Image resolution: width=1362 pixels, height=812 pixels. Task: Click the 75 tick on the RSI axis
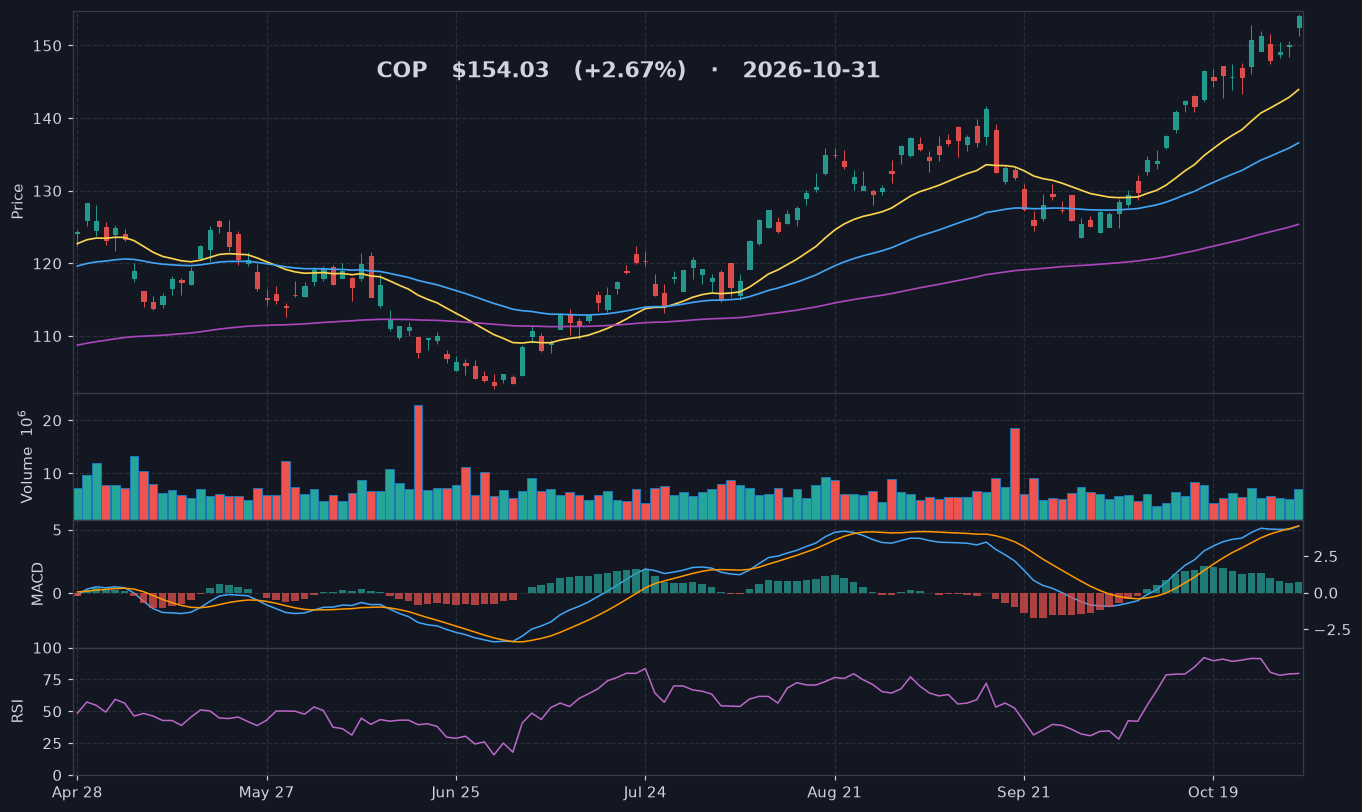pyautogui.click(x=55, y=680)
